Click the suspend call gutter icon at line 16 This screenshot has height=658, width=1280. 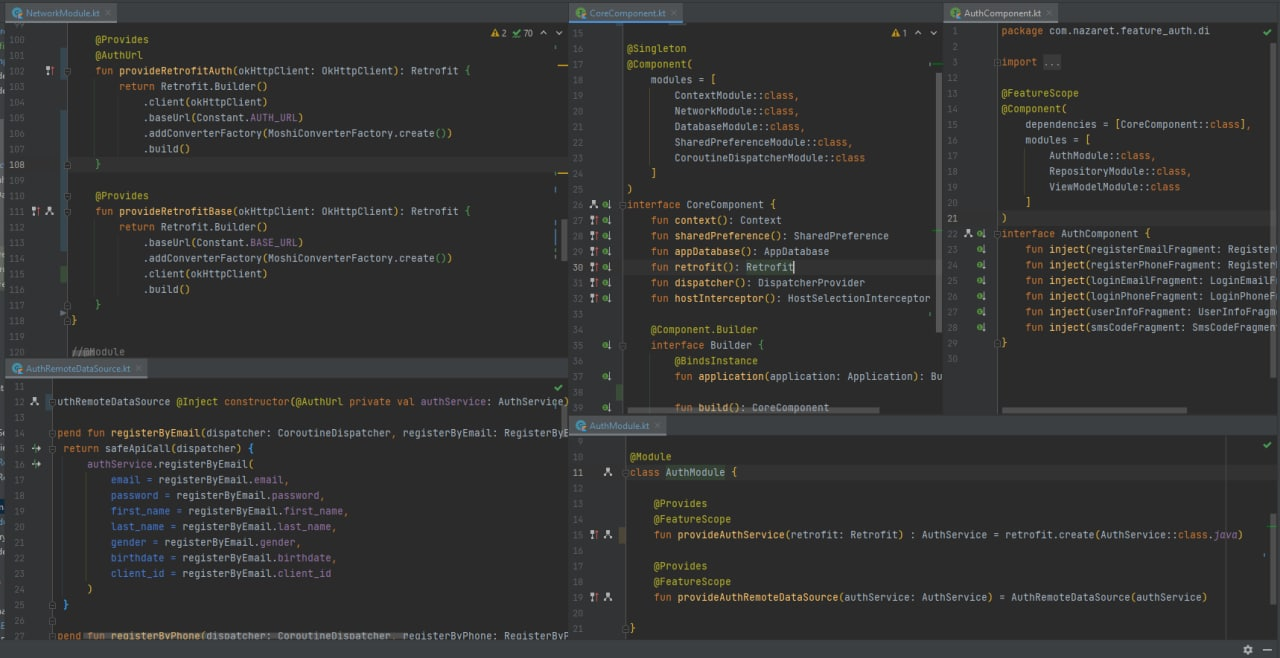[36, 464]
